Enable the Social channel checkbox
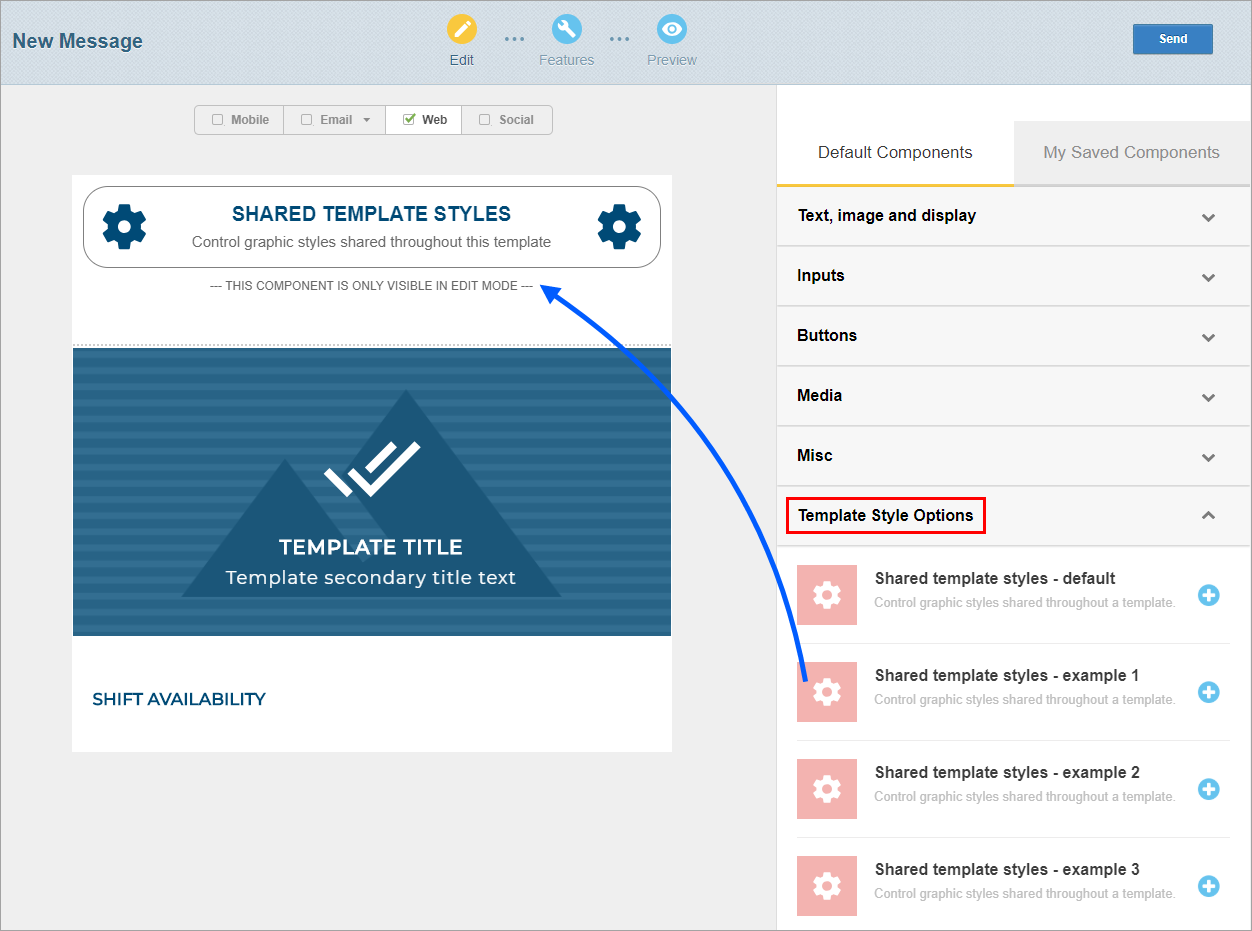 485,120
